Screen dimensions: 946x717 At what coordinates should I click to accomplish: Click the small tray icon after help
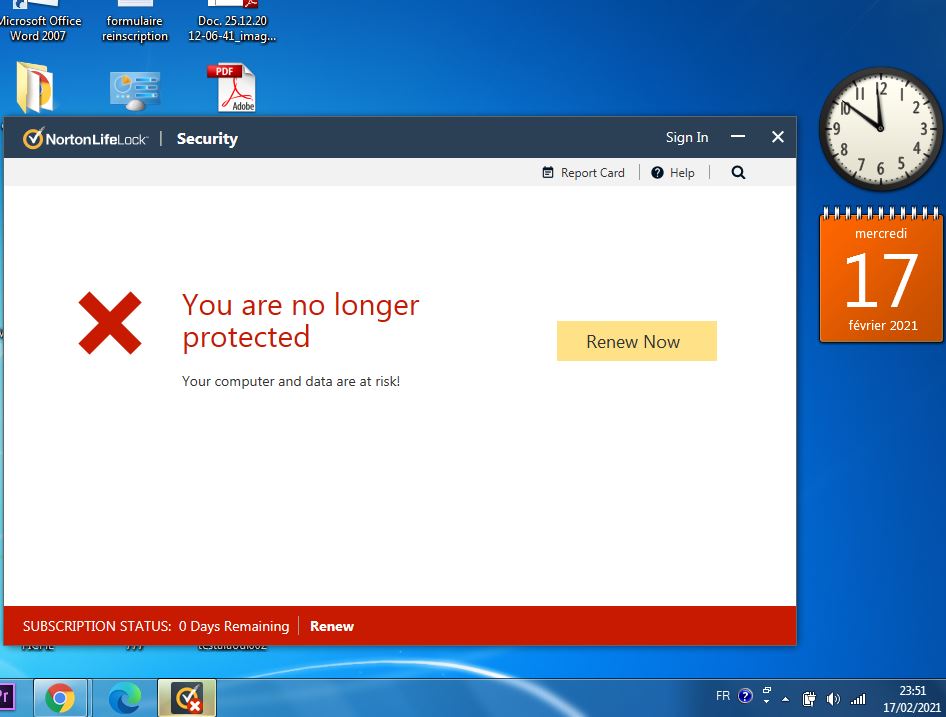point(766,695)
